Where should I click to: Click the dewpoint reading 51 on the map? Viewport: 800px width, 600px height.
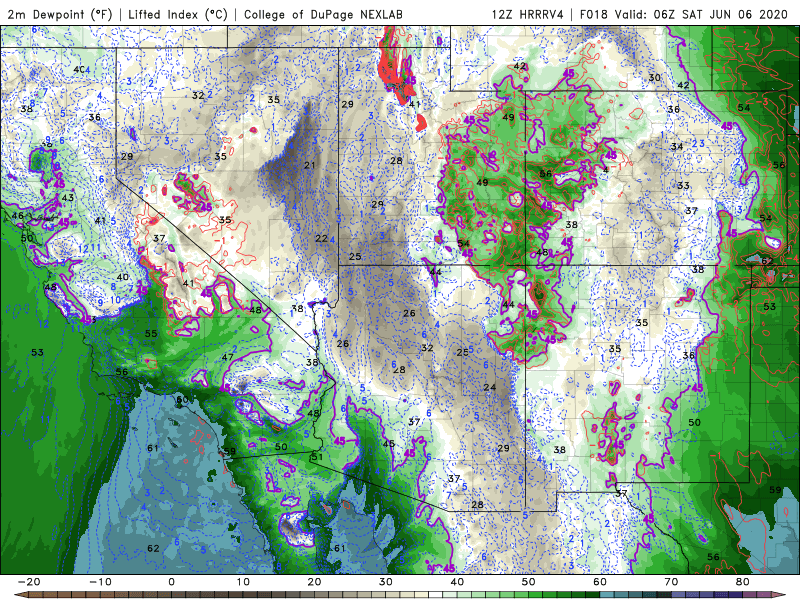317,456
